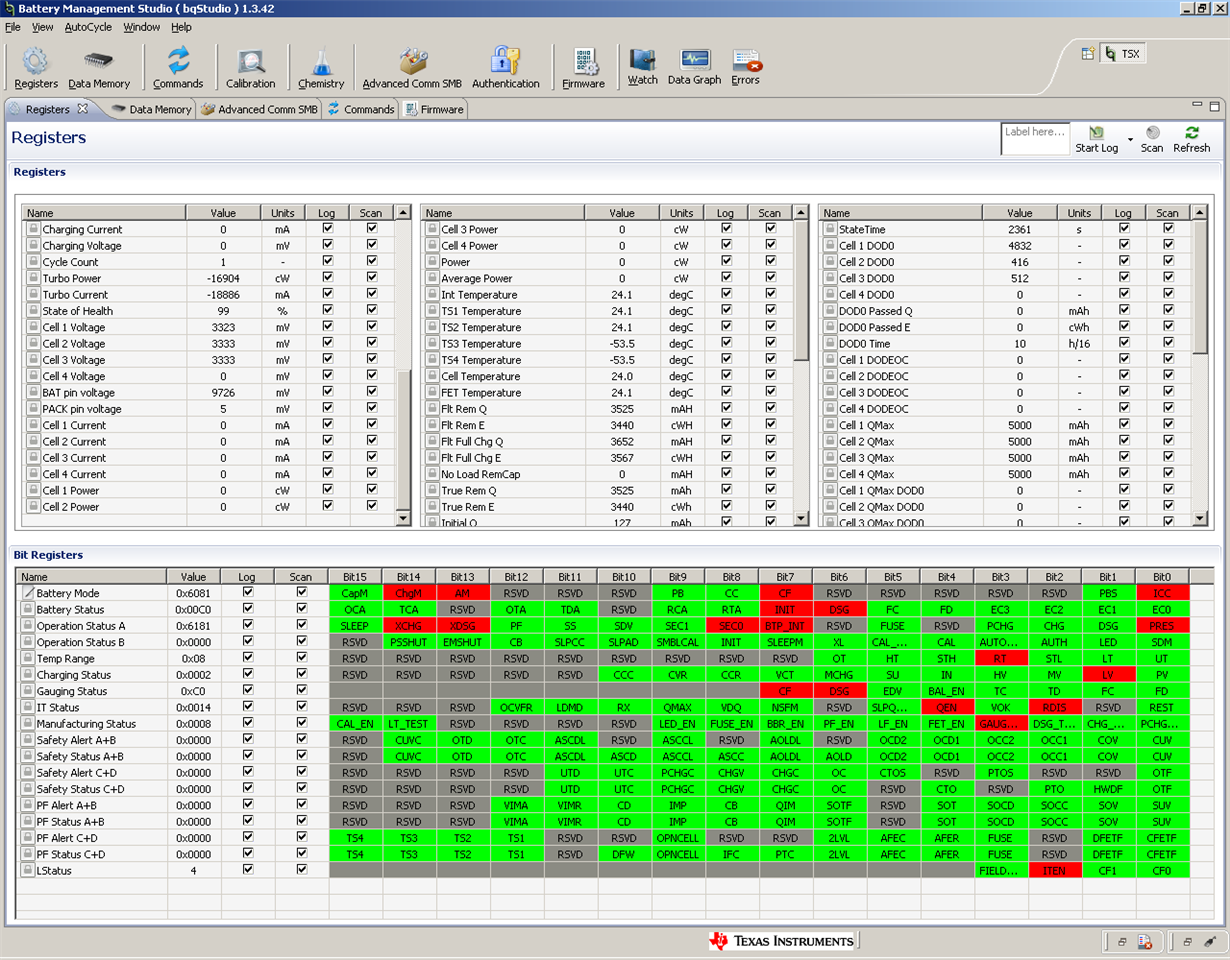This screenshot has height=960, width=1230.
Task: Open the perspective icon left of TSX
Action: pyautogui.click(x=1088, y=54)
